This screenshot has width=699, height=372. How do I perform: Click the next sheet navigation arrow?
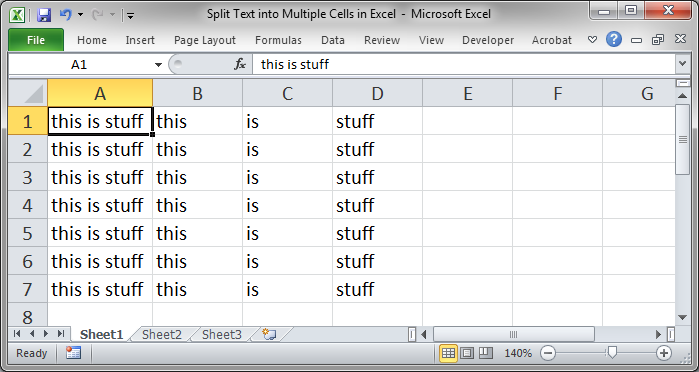tap(46, 334)
